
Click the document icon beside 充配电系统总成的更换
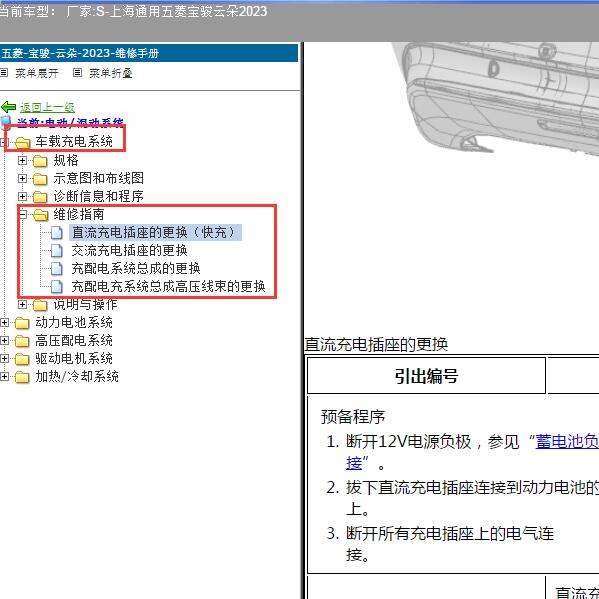(x=57, y=269)
